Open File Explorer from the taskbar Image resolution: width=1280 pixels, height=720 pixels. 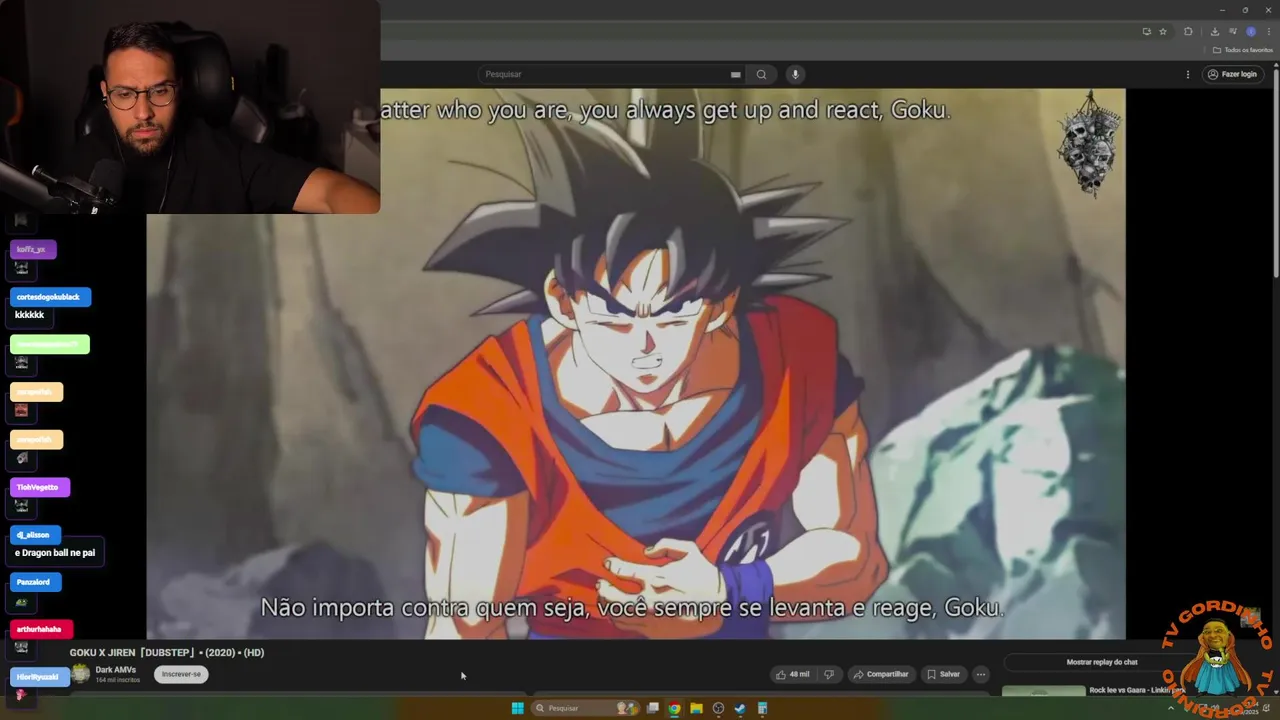pos(697,708)
